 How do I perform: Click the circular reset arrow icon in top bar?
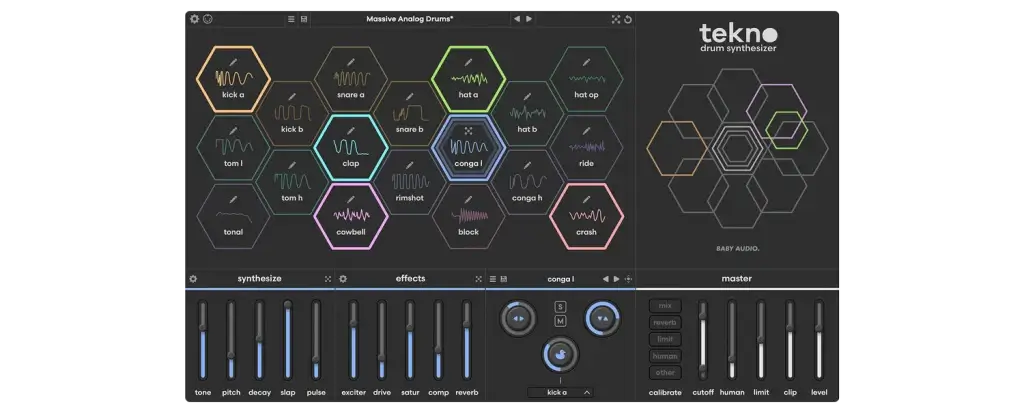pos(628,19)
